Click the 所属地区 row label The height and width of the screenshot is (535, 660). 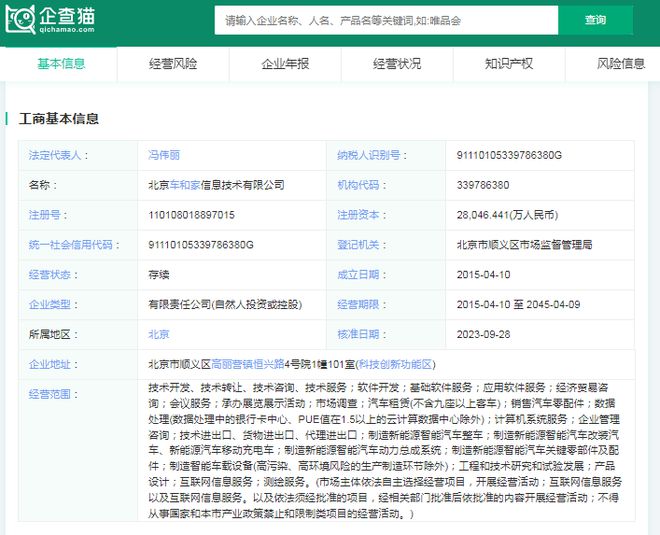(x=53, y=335)
